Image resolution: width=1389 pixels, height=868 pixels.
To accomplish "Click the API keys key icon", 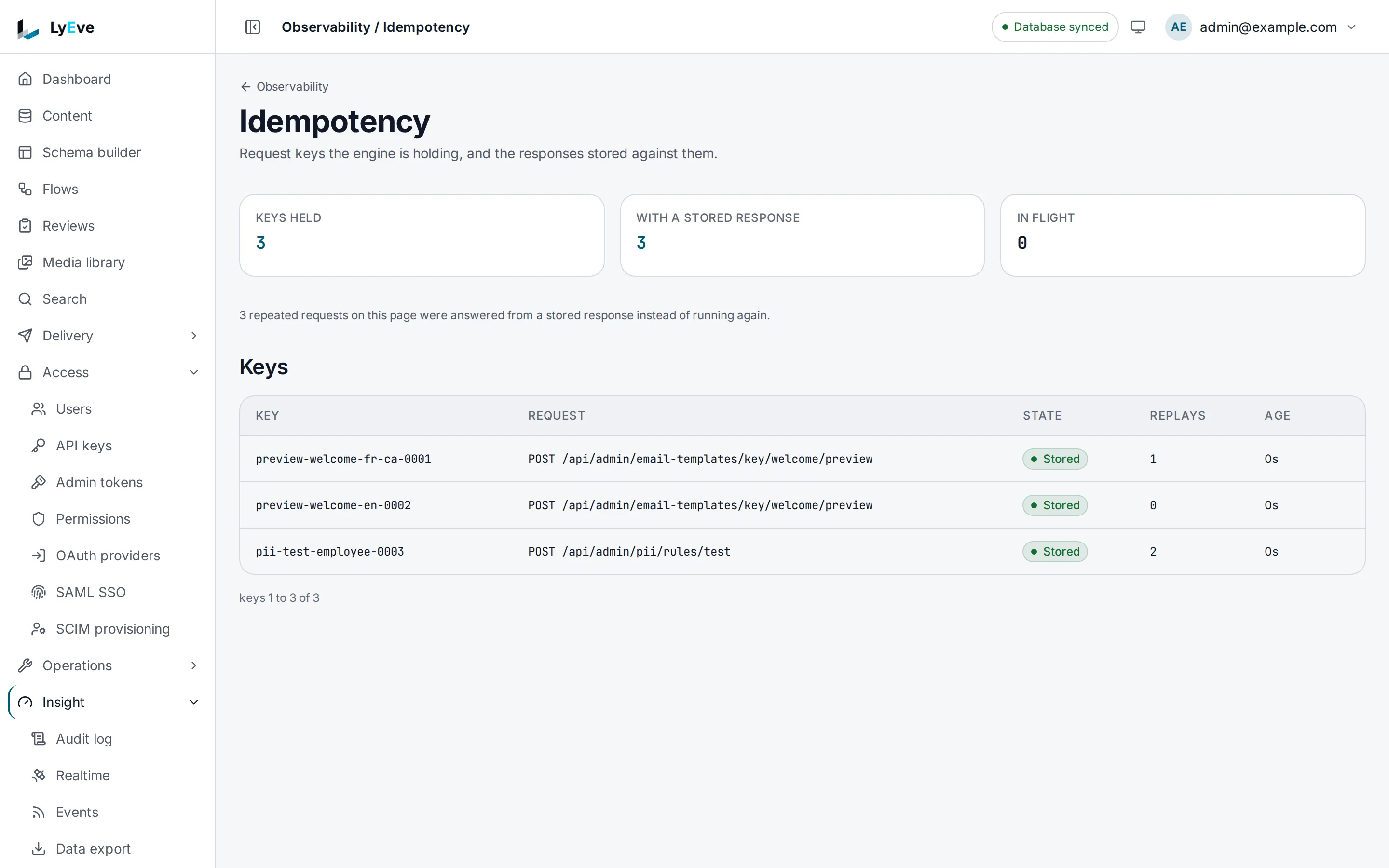I will [x=39, y=446].
